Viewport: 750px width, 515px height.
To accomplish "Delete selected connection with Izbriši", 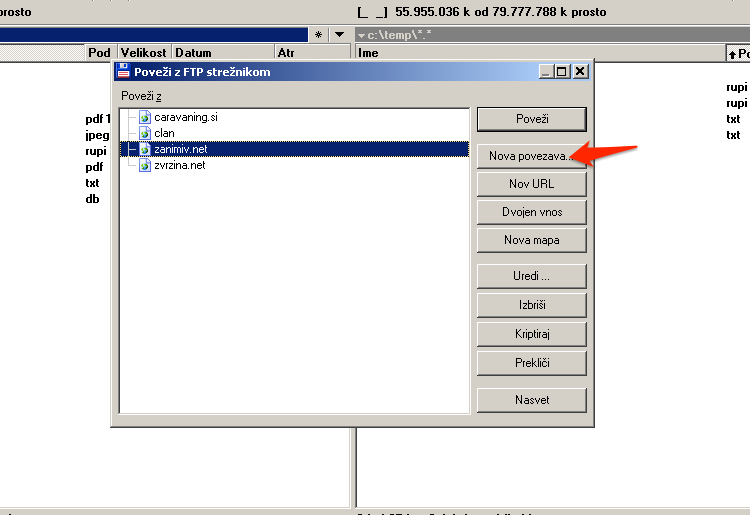I will coord(531,305).
